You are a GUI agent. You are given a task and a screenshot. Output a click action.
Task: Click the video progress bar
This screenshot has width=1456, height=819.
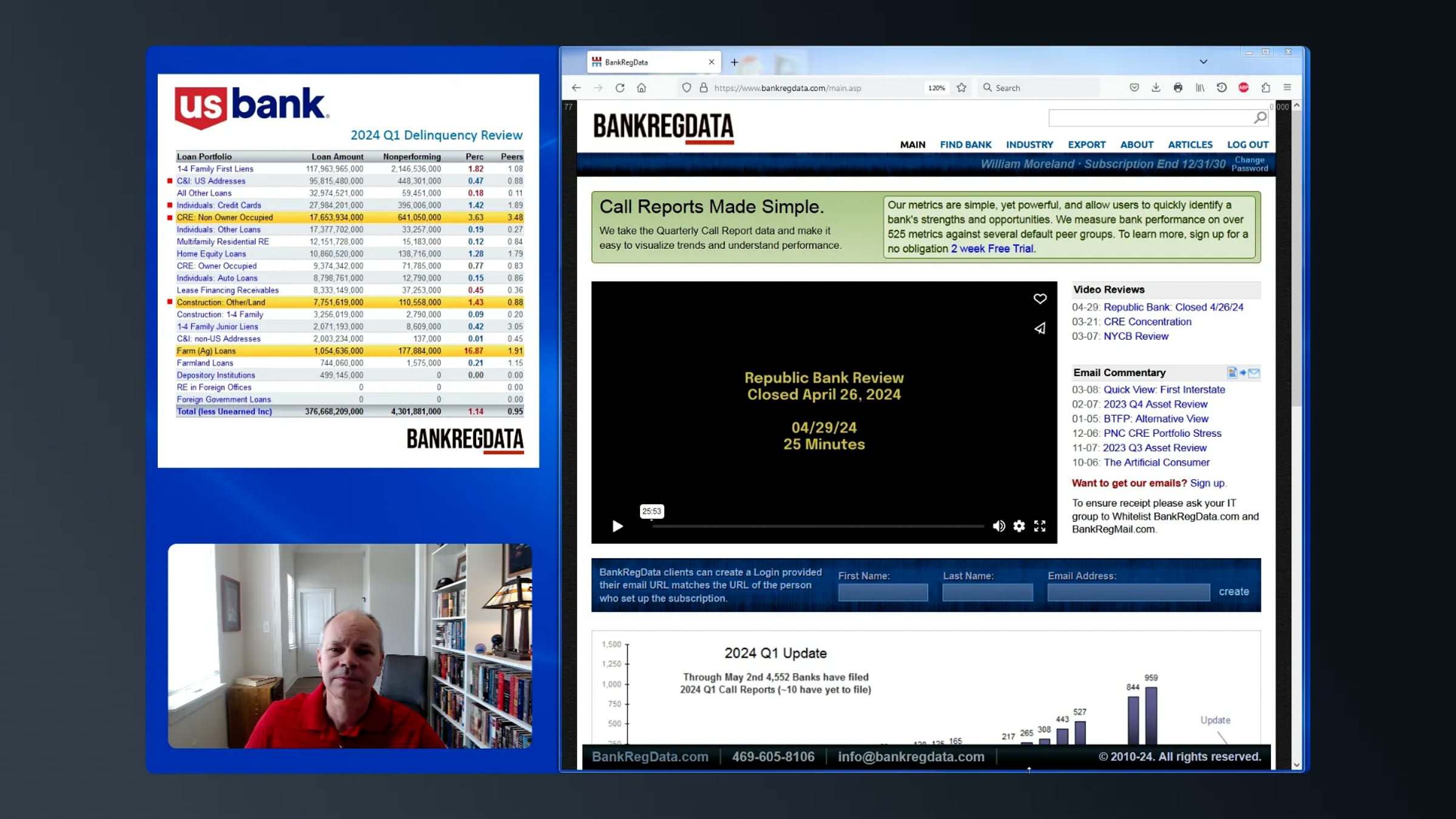pos(818,526)
